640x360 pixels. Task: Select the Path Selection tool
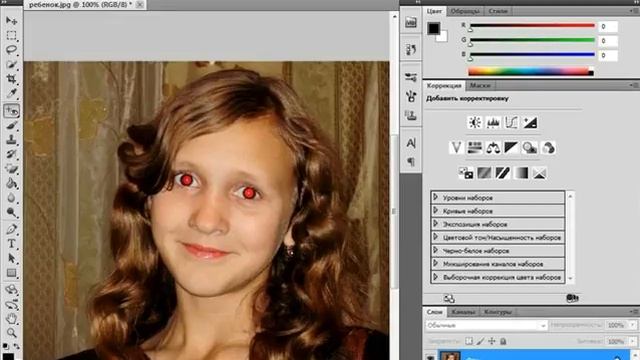[11, 258]
